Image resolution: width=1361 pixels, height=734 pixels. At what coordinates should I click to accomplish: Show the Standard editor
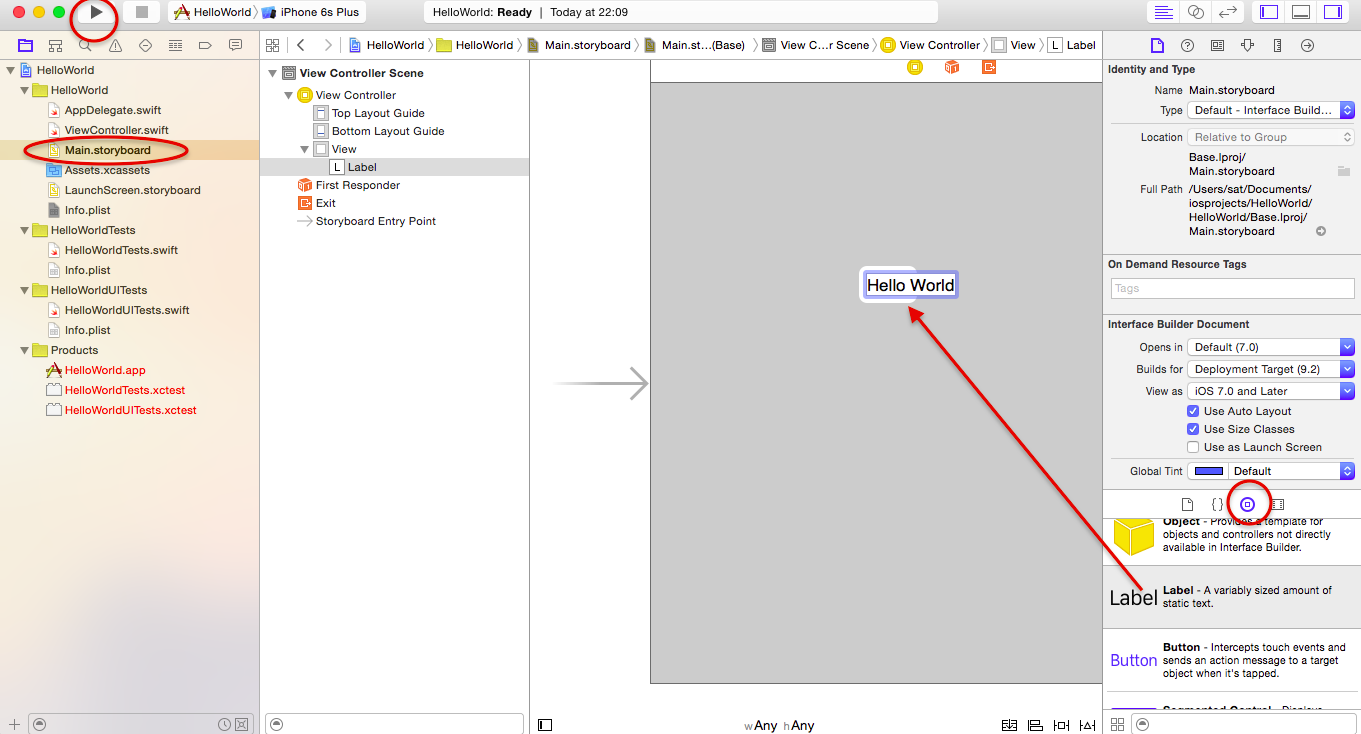coord(1163,12)
